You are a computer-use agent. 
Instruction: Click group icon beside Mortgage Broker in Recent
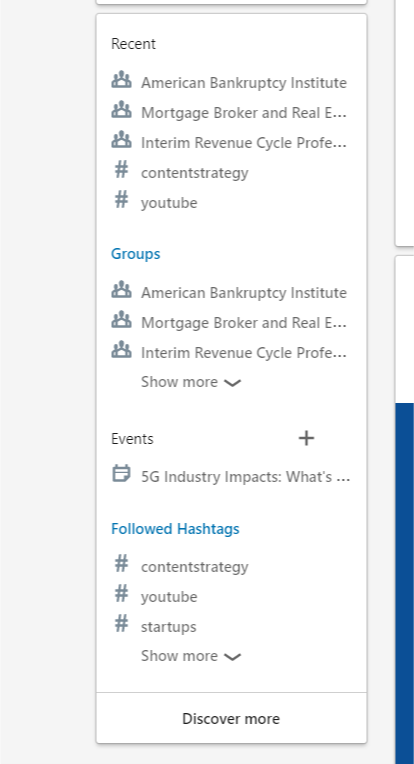point(121,110)
